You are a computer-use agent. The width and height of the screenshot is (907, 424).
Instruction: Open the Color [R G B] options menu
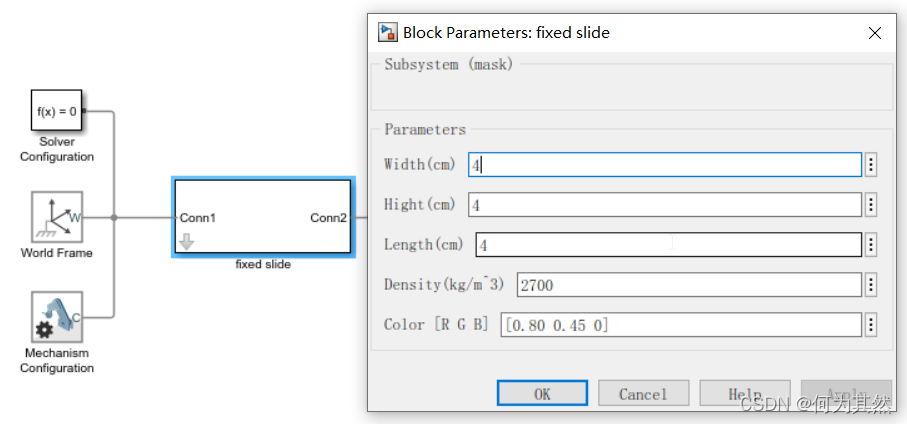pos(871,325)
